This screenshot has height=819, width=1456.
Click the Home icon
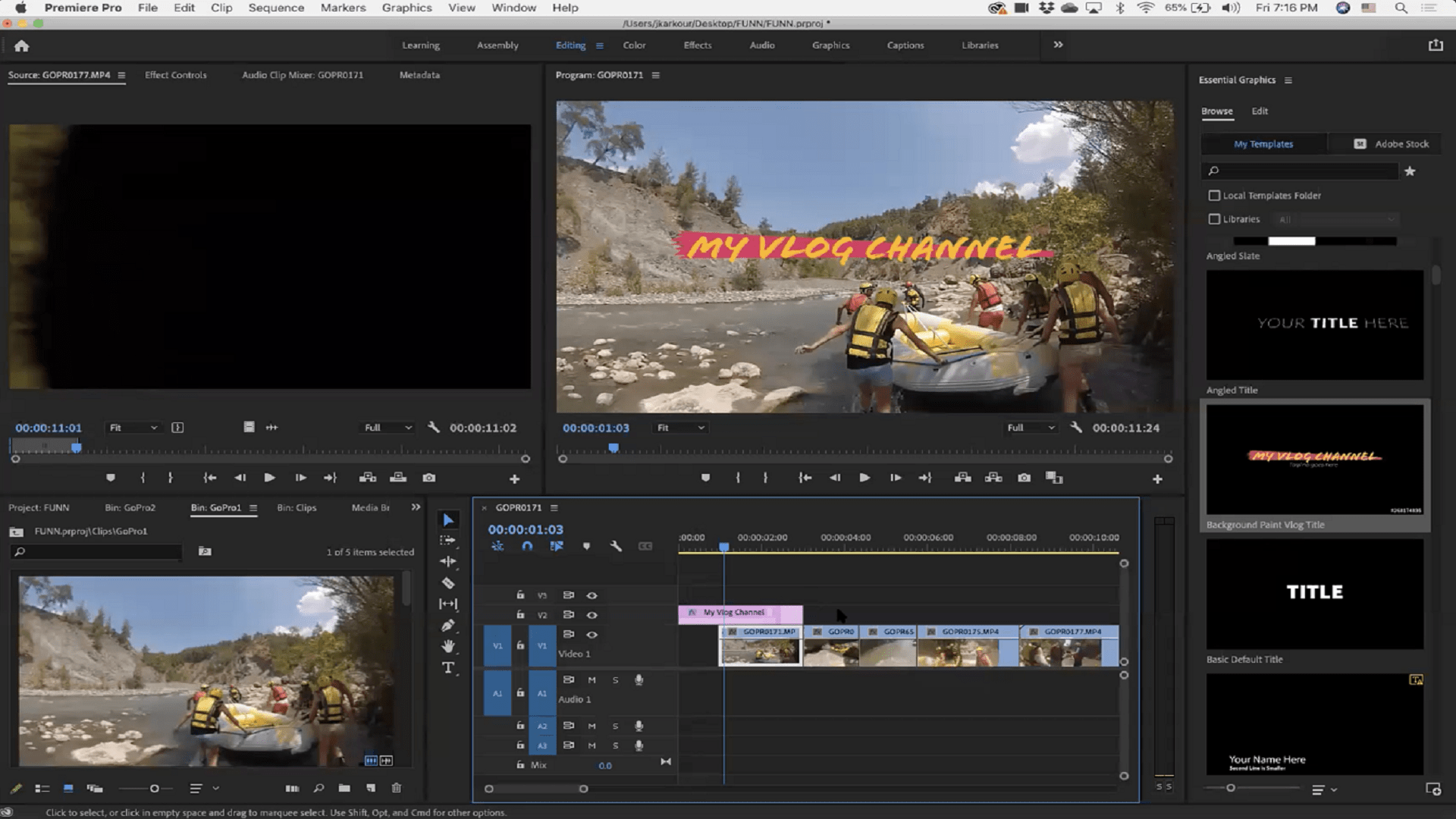21,45
